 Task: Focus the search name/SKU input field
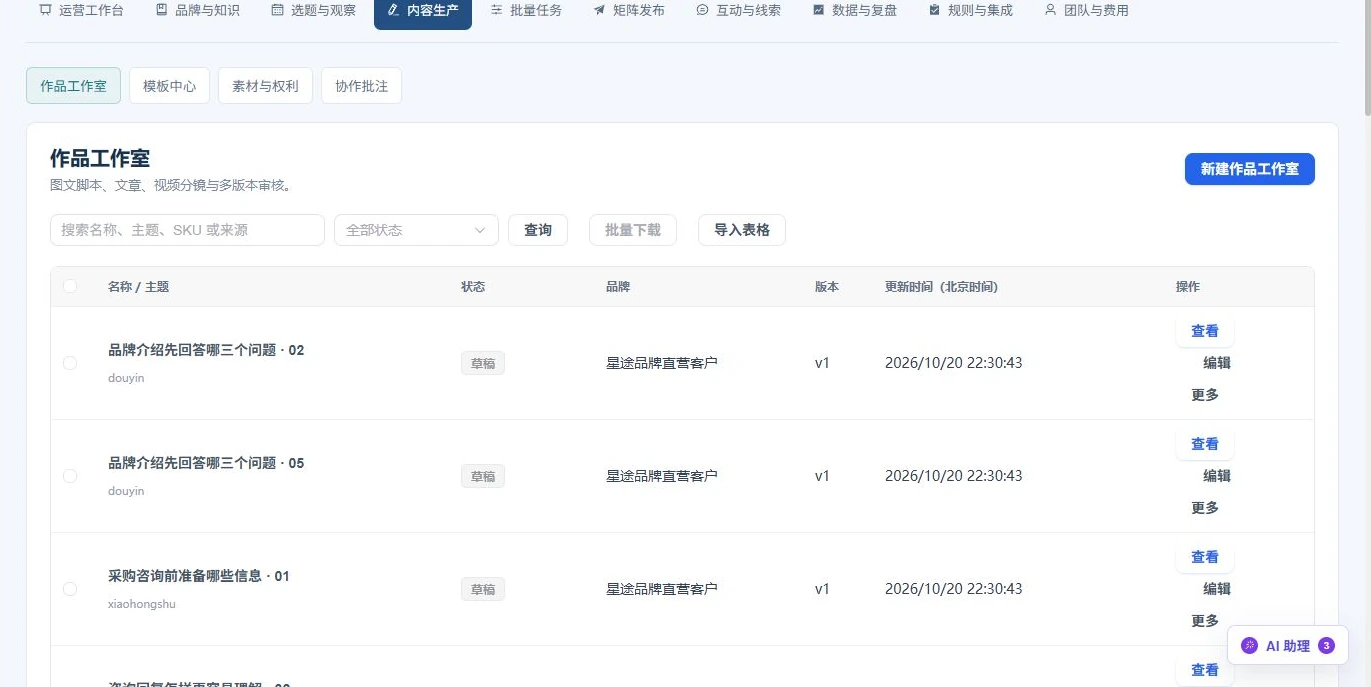(x=187, y=230)
